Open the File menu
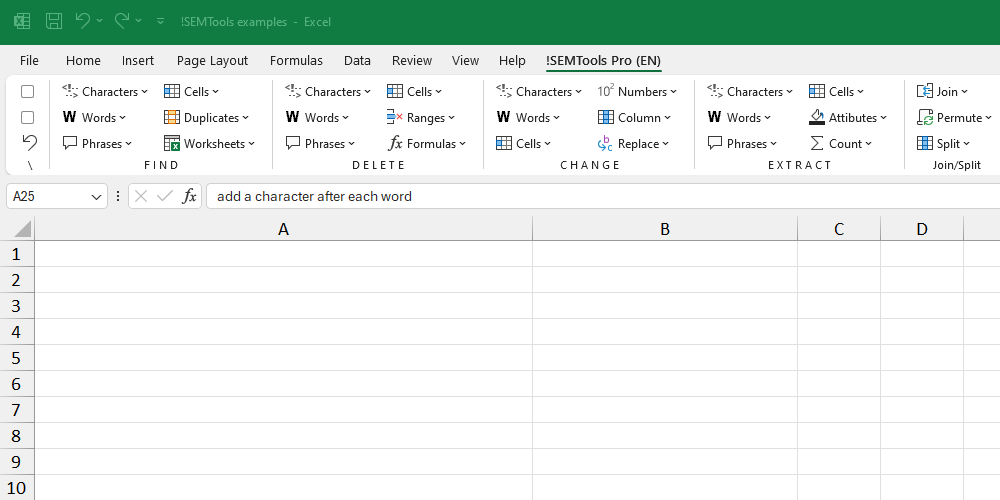Screen dimensions: 1000x500 pos(29,60)
